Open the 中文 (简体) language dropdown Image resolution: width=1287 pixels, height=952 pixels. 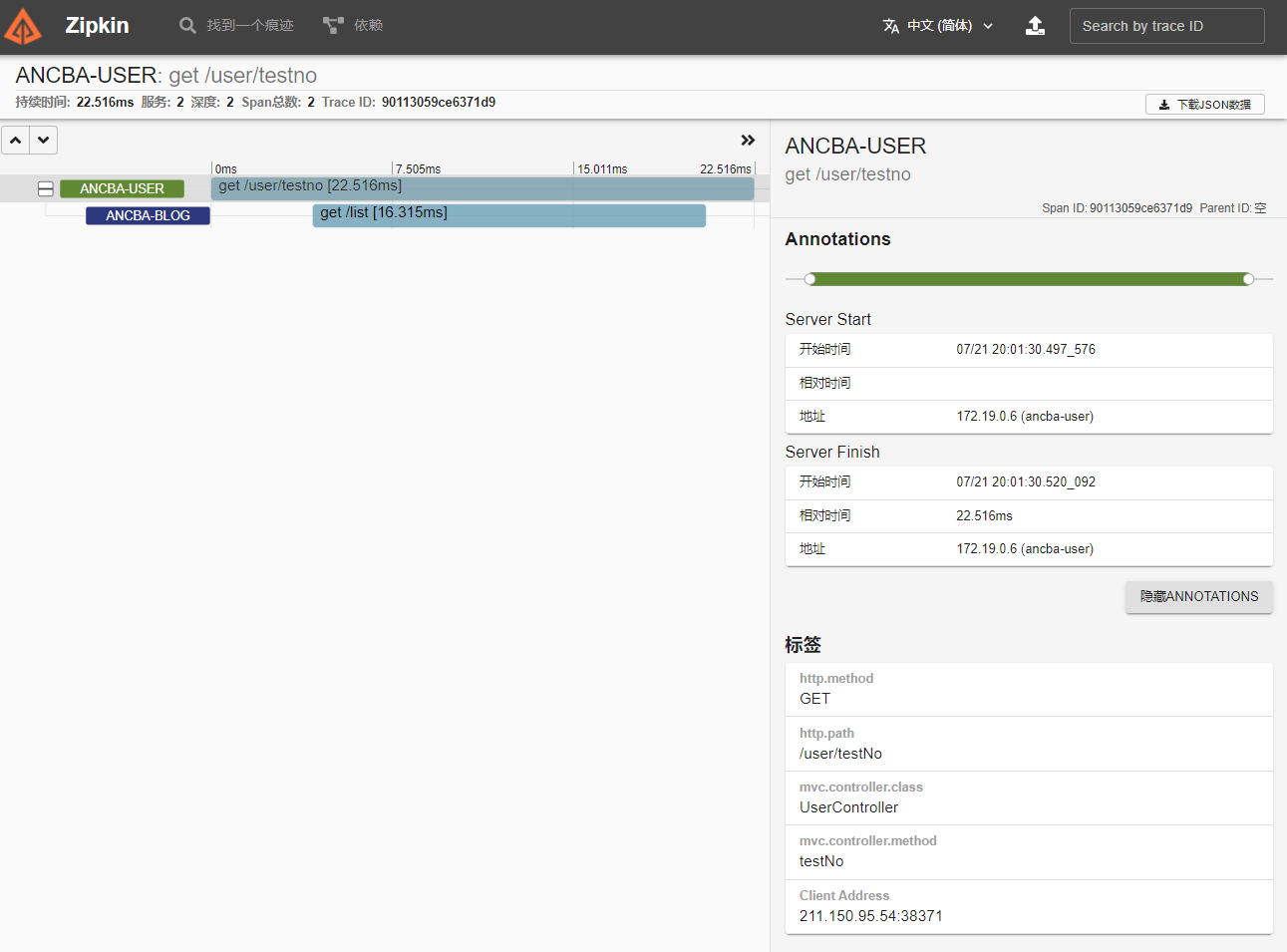click(x=938, y=26)
